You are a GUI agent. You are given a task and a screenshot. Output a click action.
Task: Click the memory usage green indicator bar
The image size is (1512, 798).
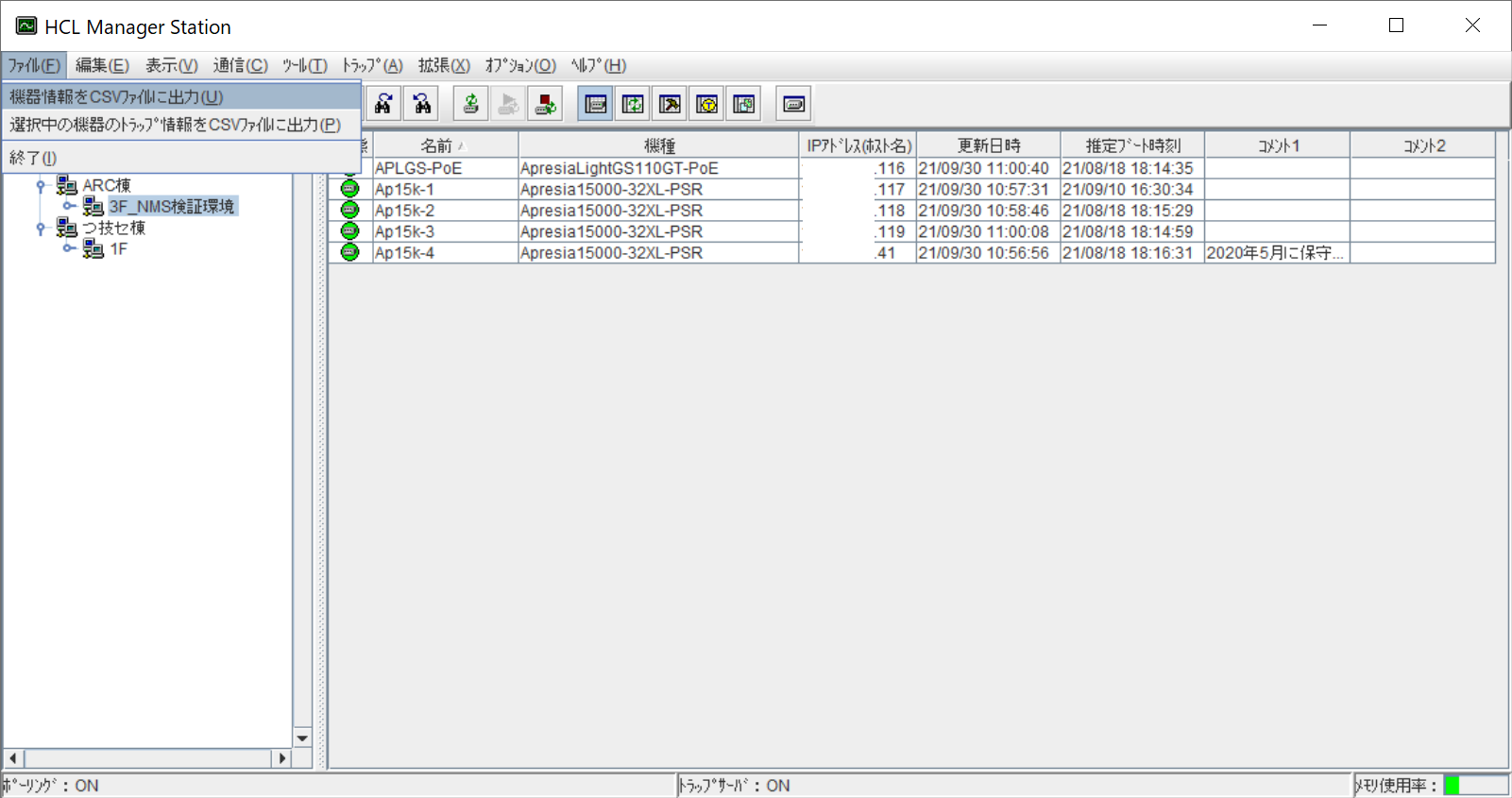[1453, 785]
